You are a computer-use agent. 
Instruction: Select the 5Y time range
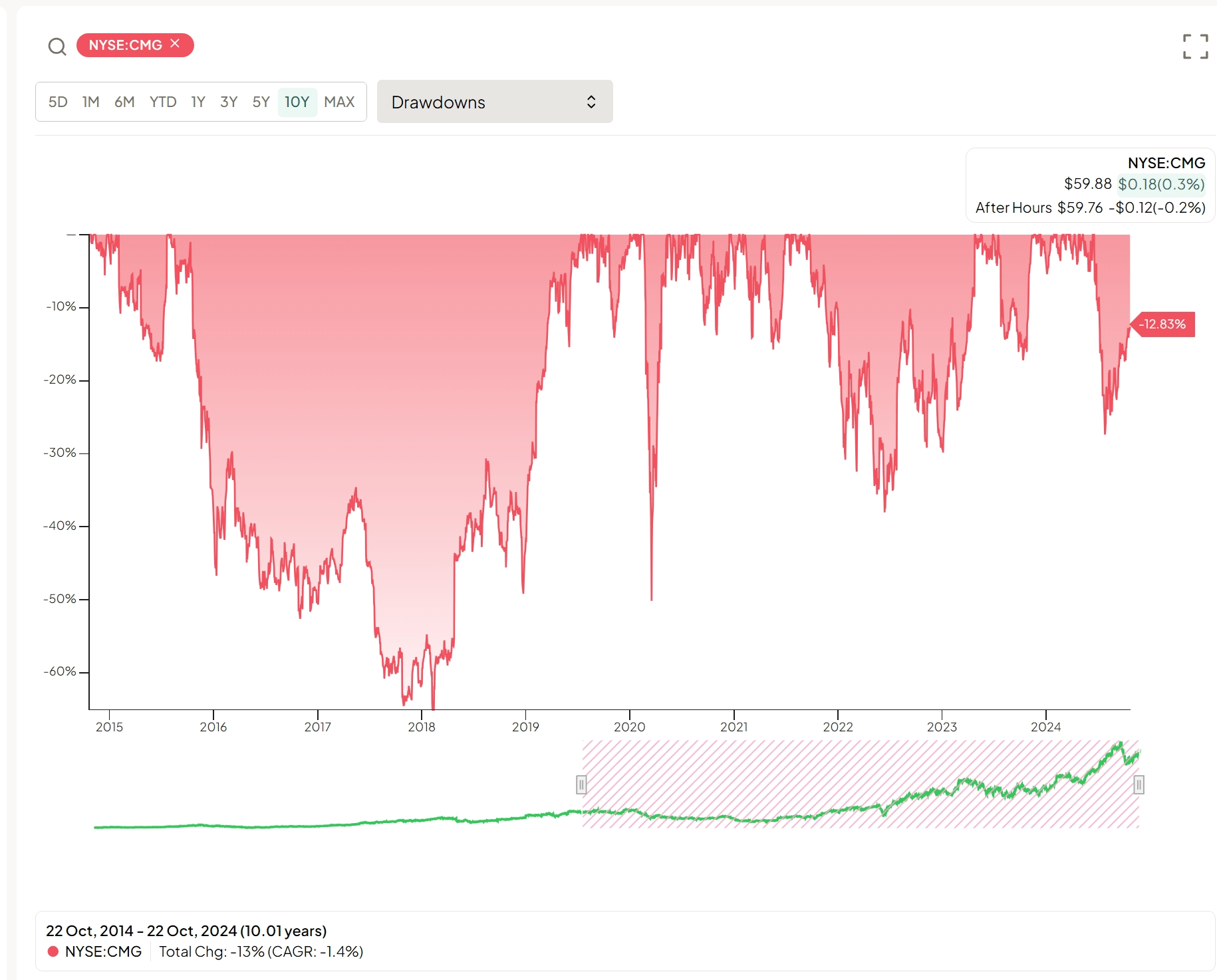click(x=261, y=102)
